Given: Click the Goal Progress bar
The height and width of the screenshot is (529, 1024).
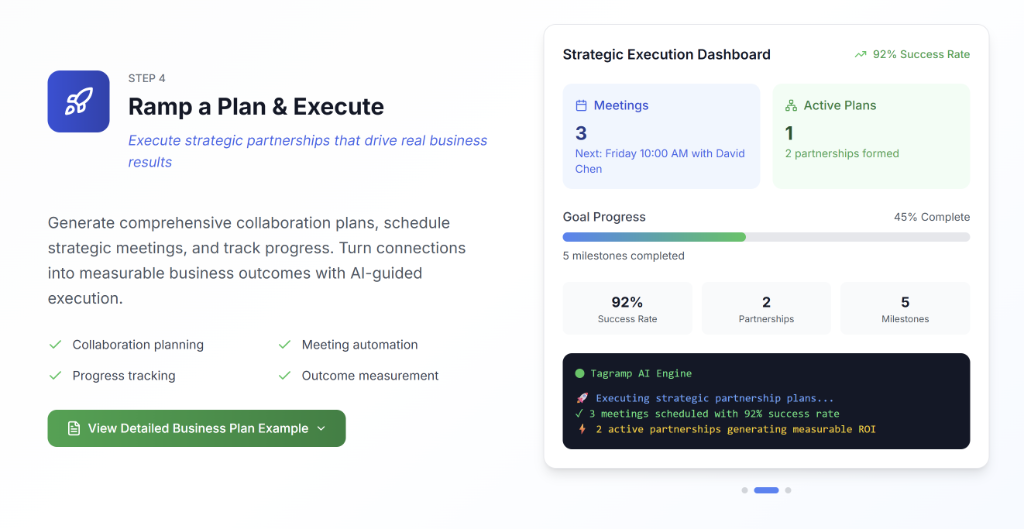Looking at the screenshot, I should pos(766,237).
